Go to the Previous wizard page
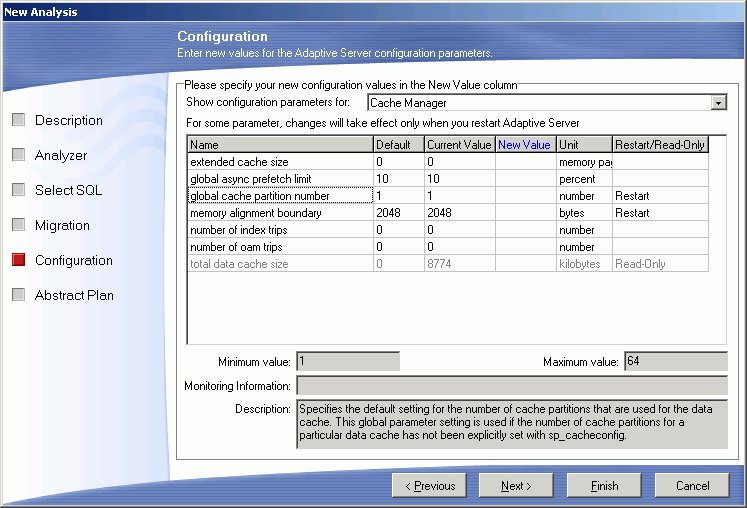 coord(430,486)
